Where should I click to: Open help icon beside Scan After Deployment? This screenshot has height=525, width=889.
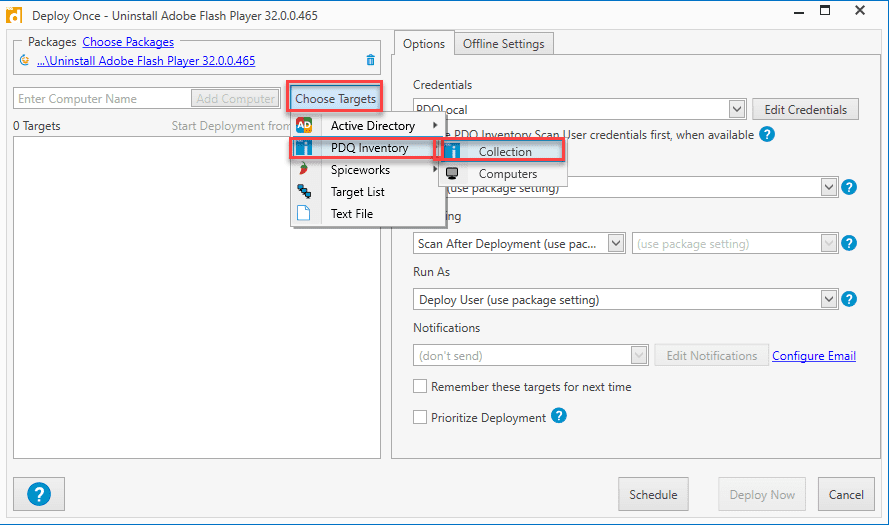(849, 243)
